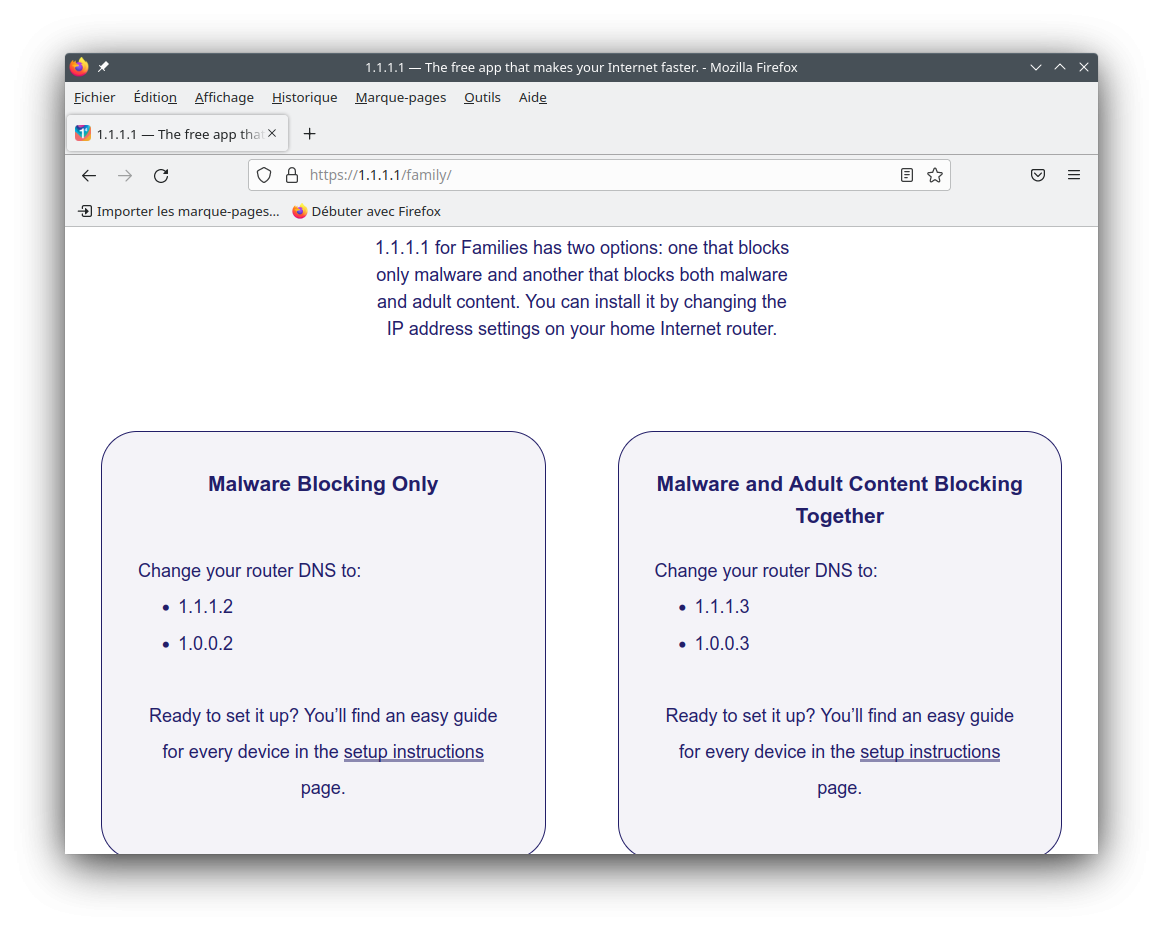Open a new tab with the plus button
This screenshot has height=931, width=1163.
(310, 134)
